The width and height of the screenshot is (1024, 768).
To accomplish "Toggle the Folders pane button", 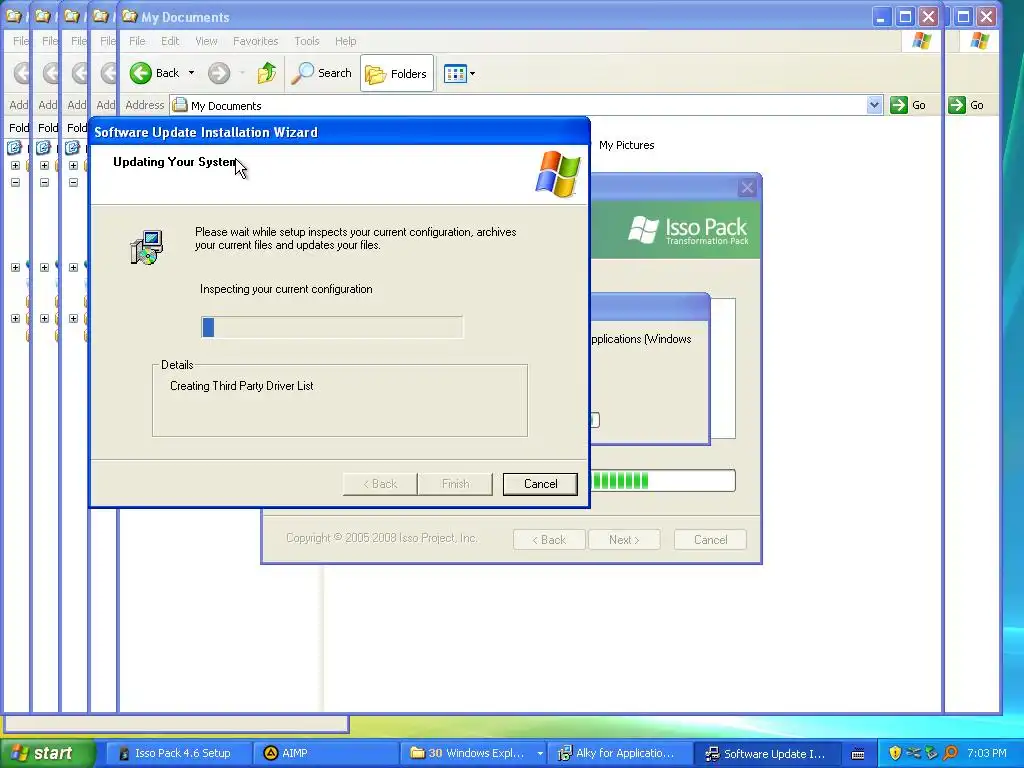I will [x=396, y=74].
